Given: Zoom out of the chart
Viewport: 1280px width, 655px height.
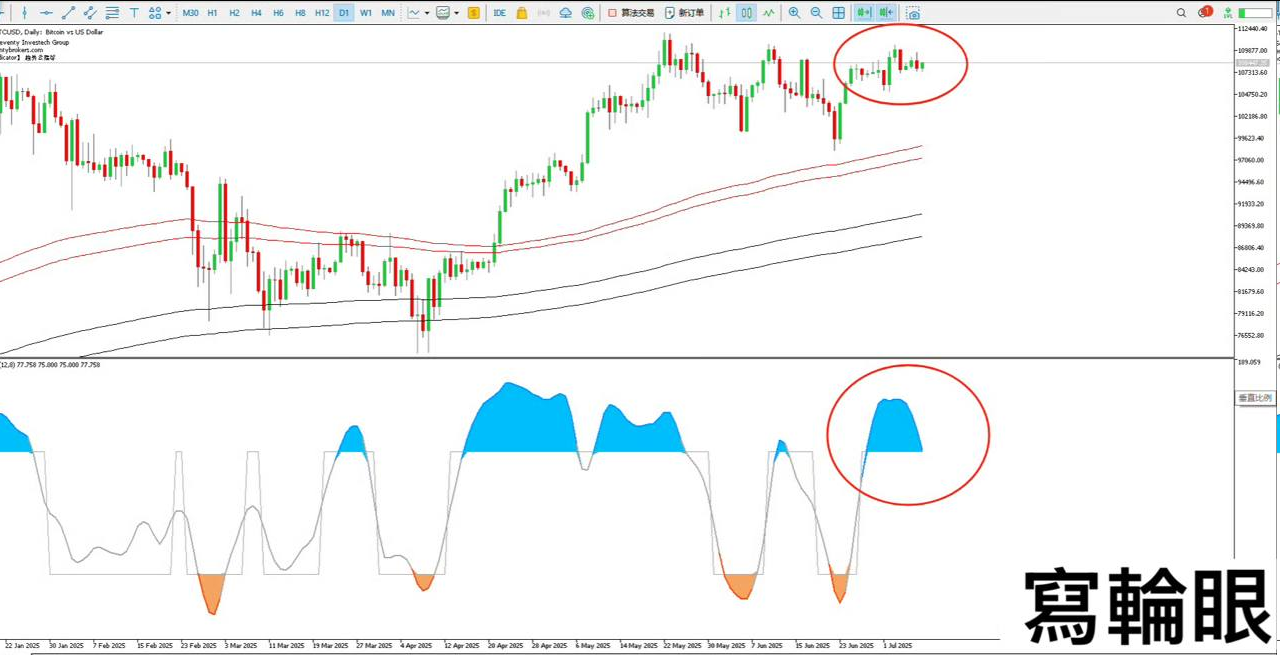Looking at the screenshot, I should pos(816,13).
